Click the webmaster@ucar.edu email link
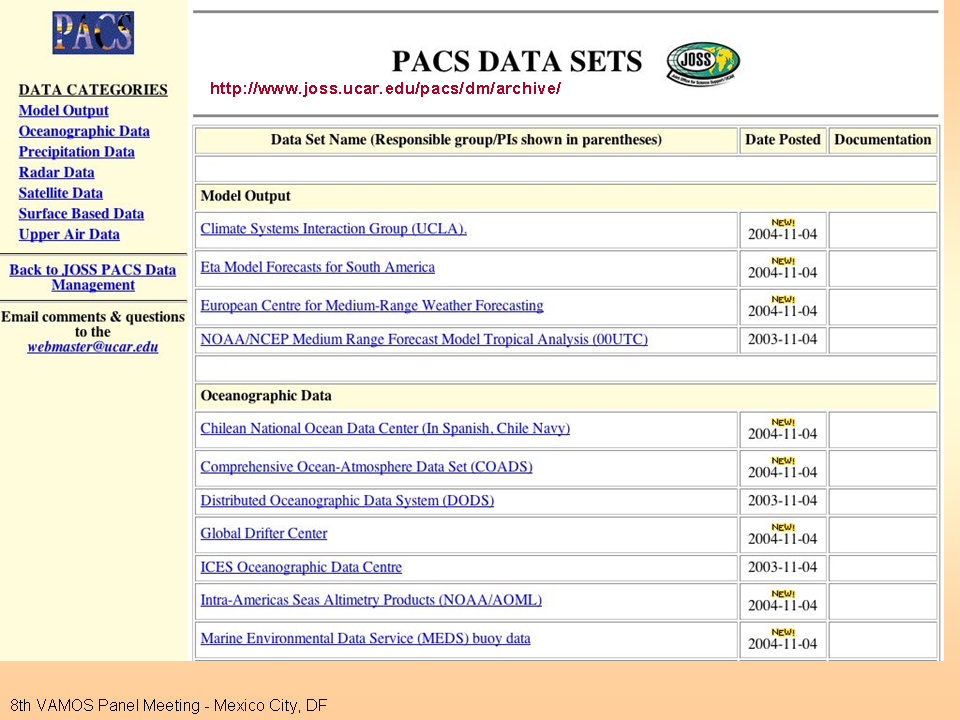 pos(92,347)
